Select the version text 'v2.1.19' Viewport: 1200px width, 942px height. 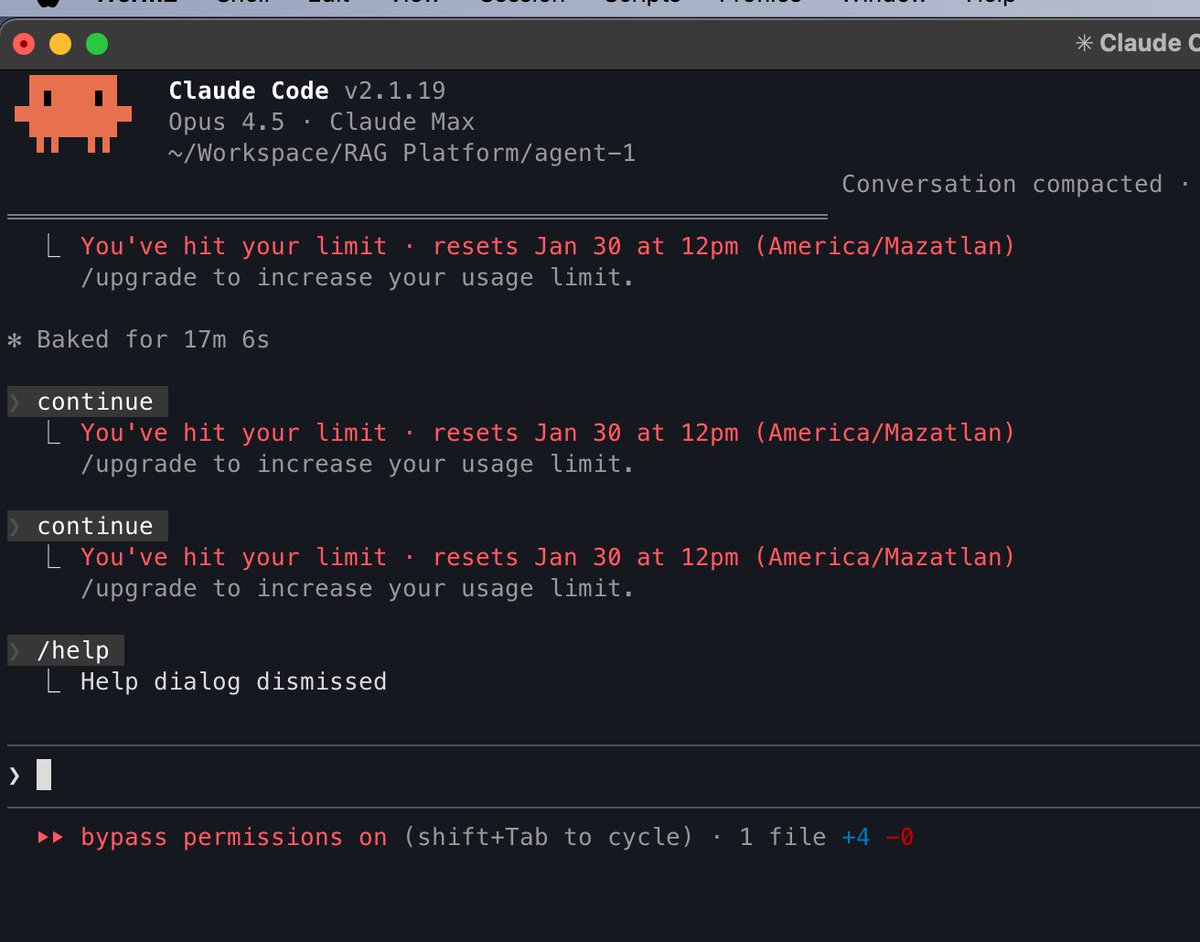tap(395, 91)
